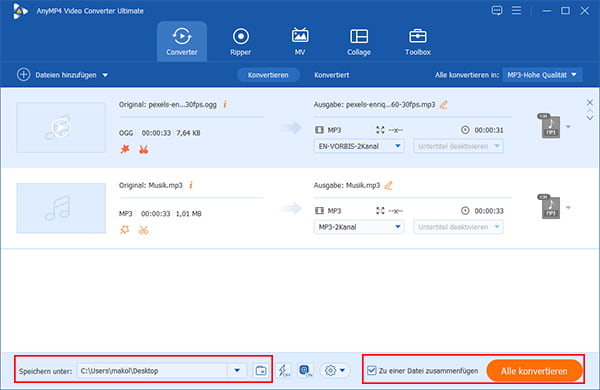Open Untertitel deaktivieren dropdown for pexels file
This screenshot has height=390, width=600.
pos(458,146)
